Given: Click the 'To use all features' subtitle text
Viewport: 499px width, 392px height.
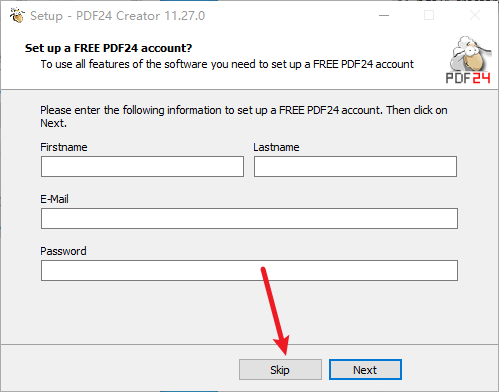Looking at the screenshot, I should tap(227, 64).
